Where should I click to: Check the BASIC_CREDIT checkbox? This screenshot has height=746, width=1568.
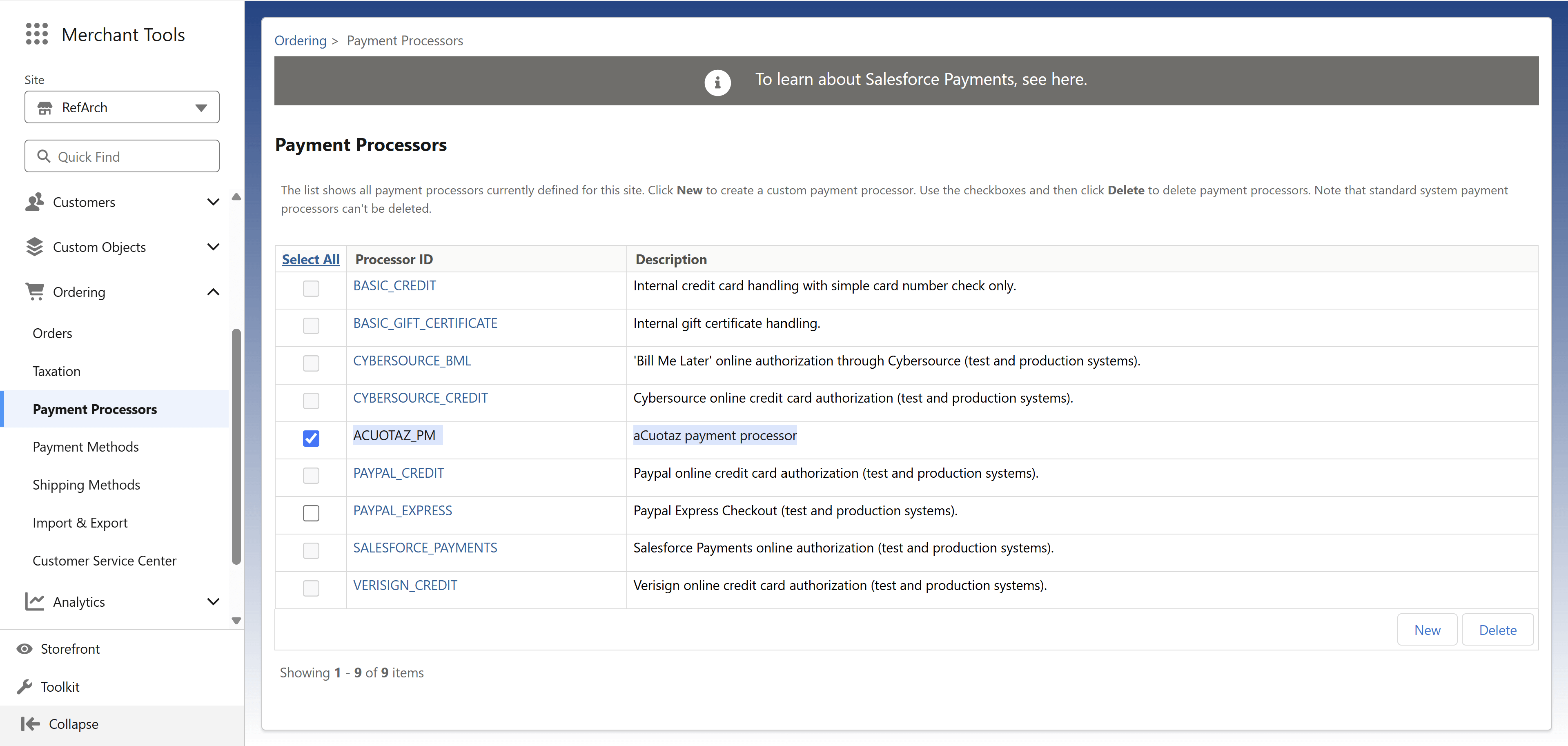click(x=311, y=288)
